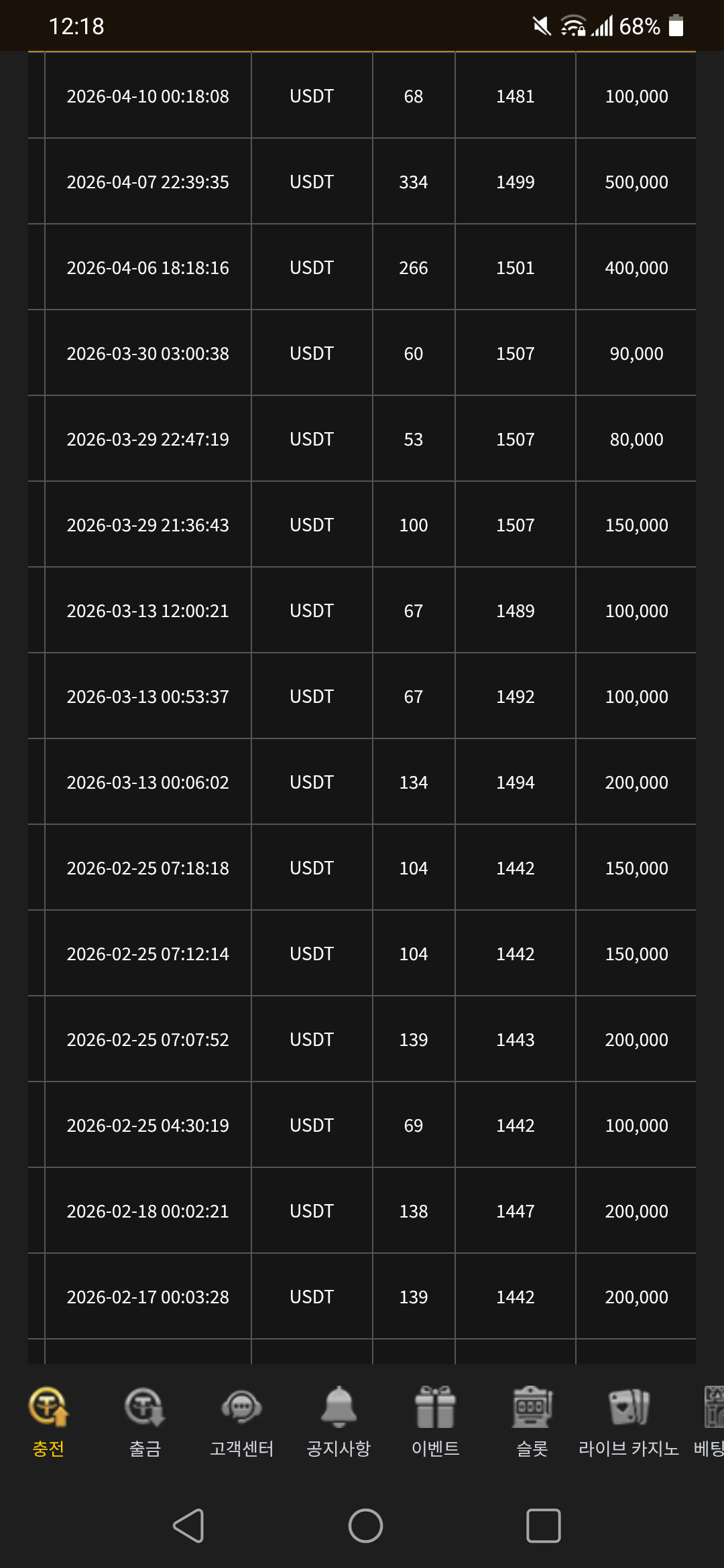
Task: Tap the 400,000 deposit amount
Action: [636, 268]
